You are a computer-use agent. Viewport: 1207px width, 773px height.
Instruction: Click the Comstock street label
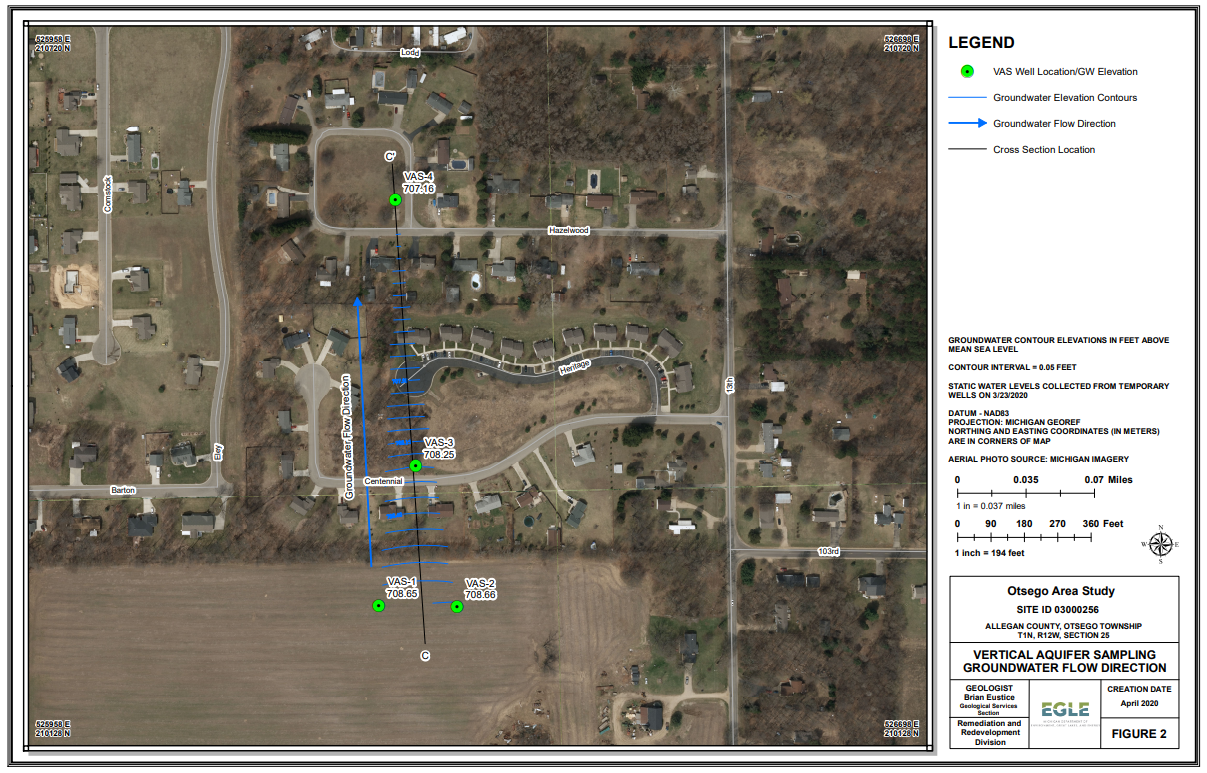click(x=110, y=195)
